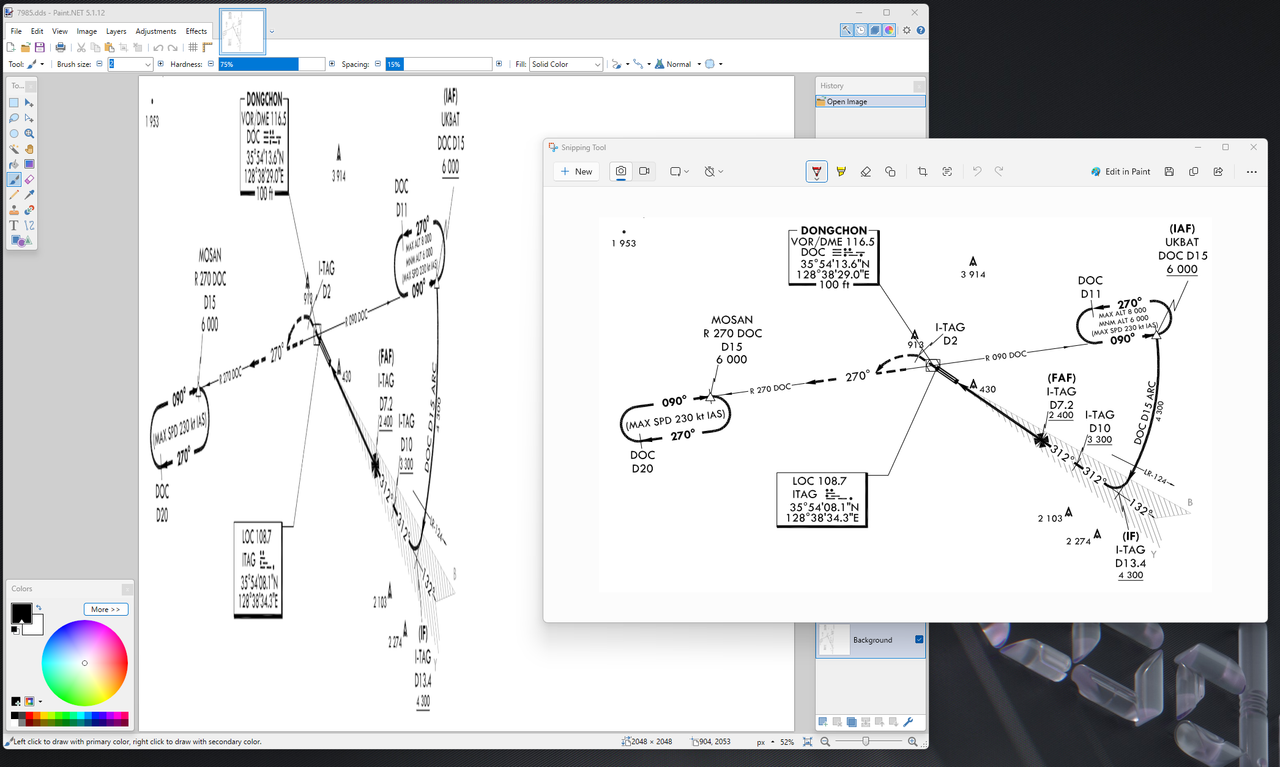Activate the Zoom tool in the toolbox

point(29,133)
